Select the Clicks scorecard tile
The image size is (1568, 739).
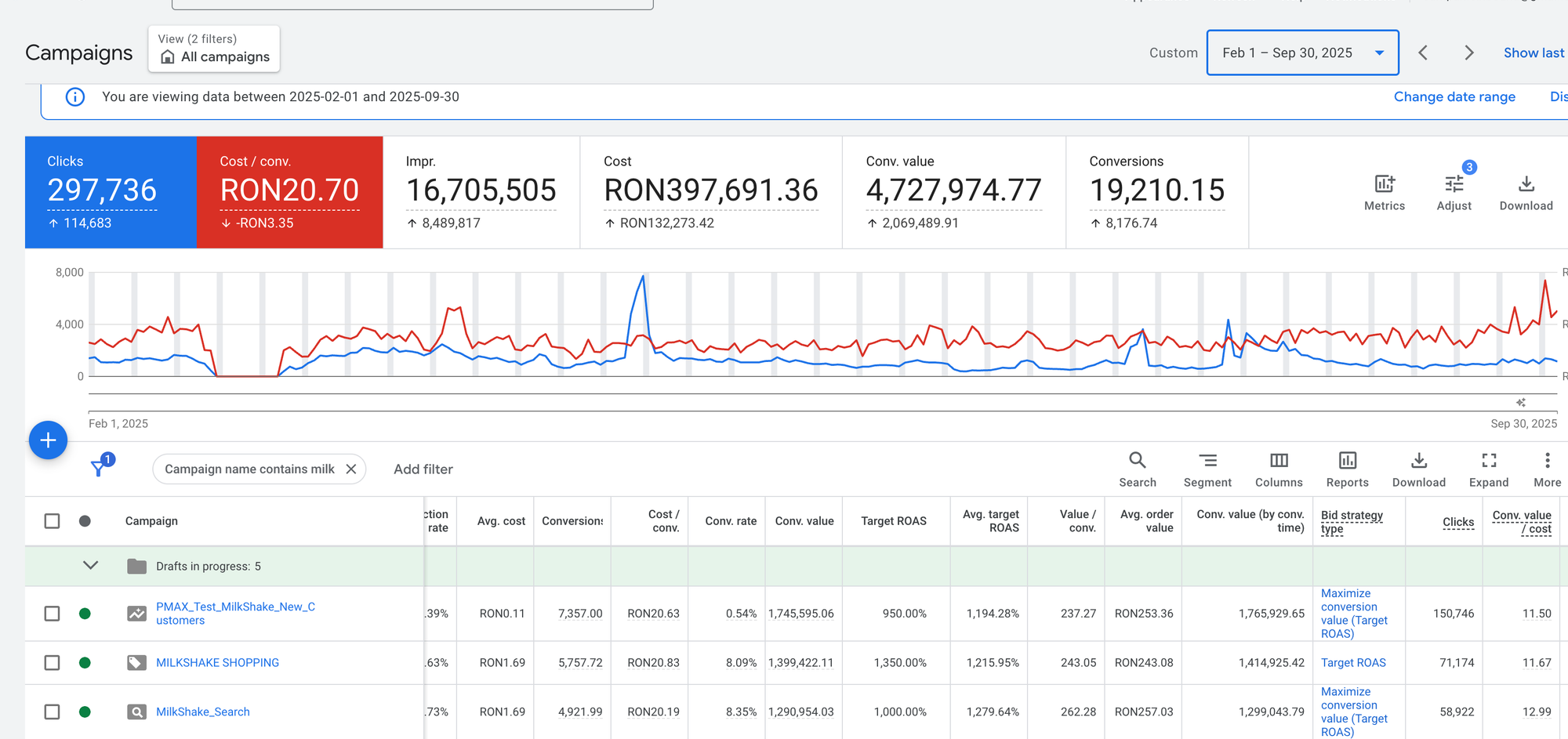pos(111,192)
